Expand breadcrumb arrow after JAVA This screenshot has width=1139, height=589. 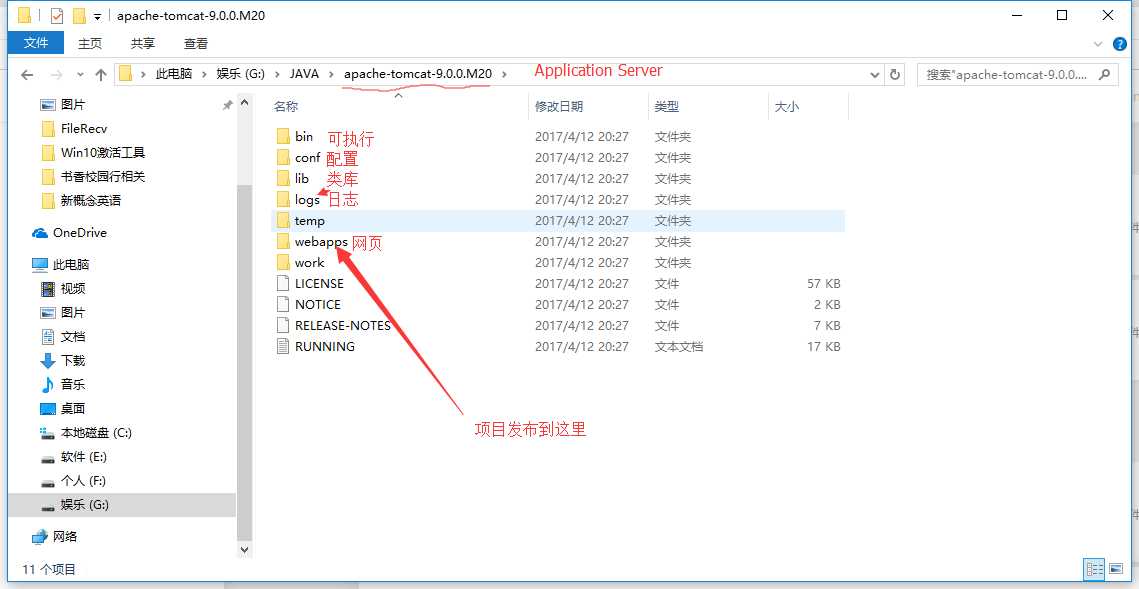pos(332,74)
